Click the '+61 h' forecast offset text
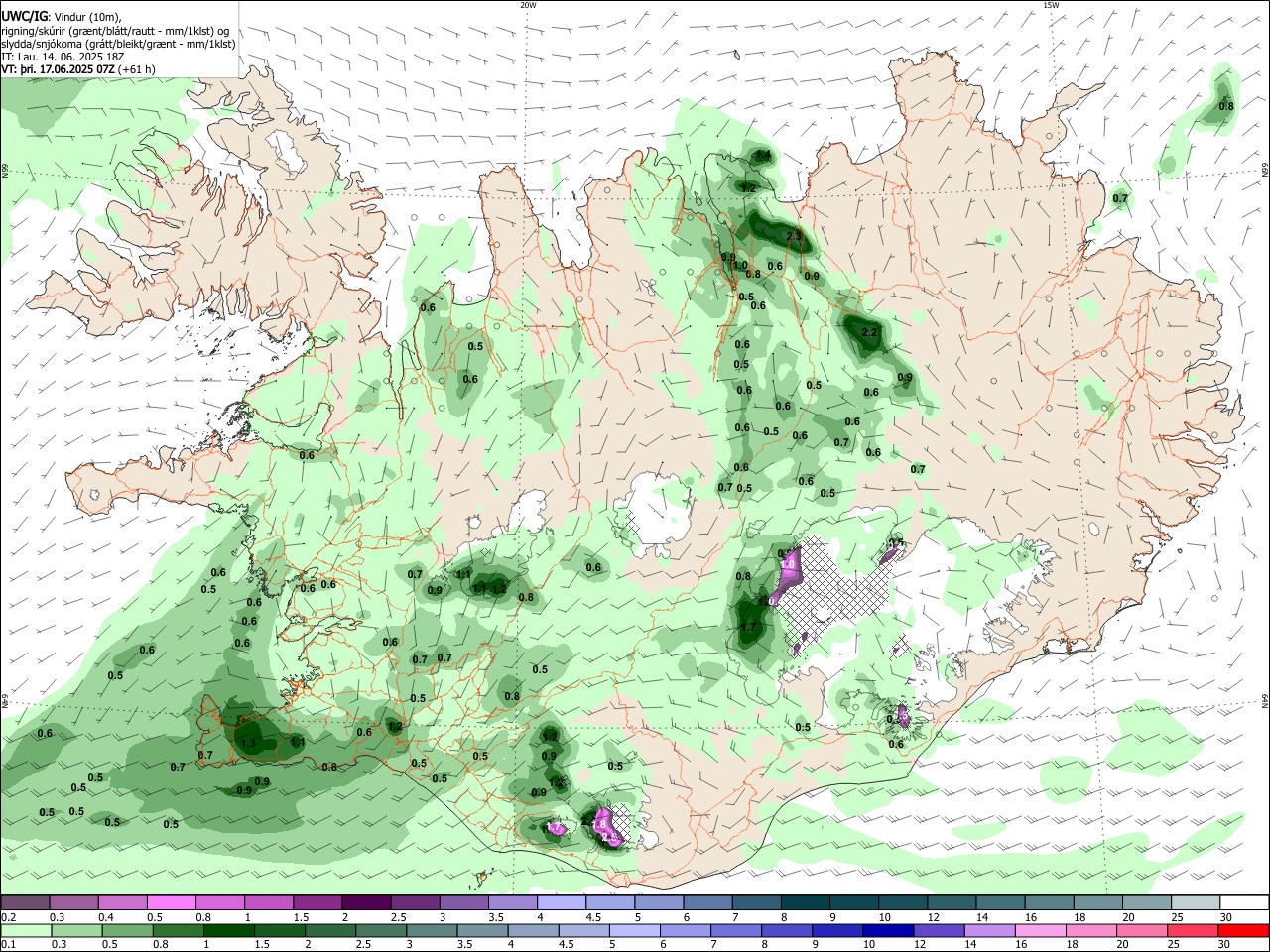The height and width of the screenshot is (952, 1270). [136, 69]
